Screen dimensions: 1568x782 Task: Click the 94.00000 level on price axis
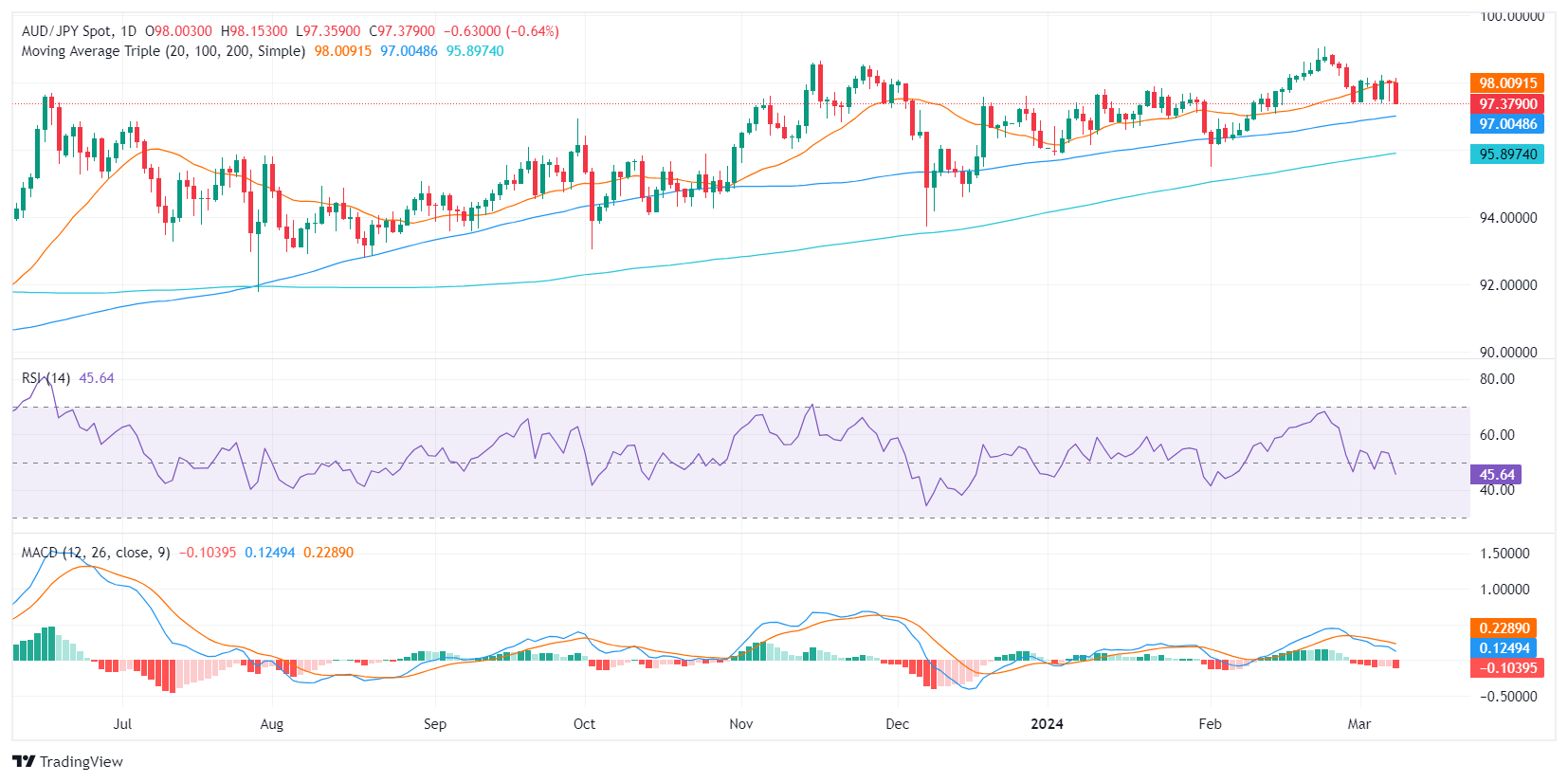tap(1508, 218)
